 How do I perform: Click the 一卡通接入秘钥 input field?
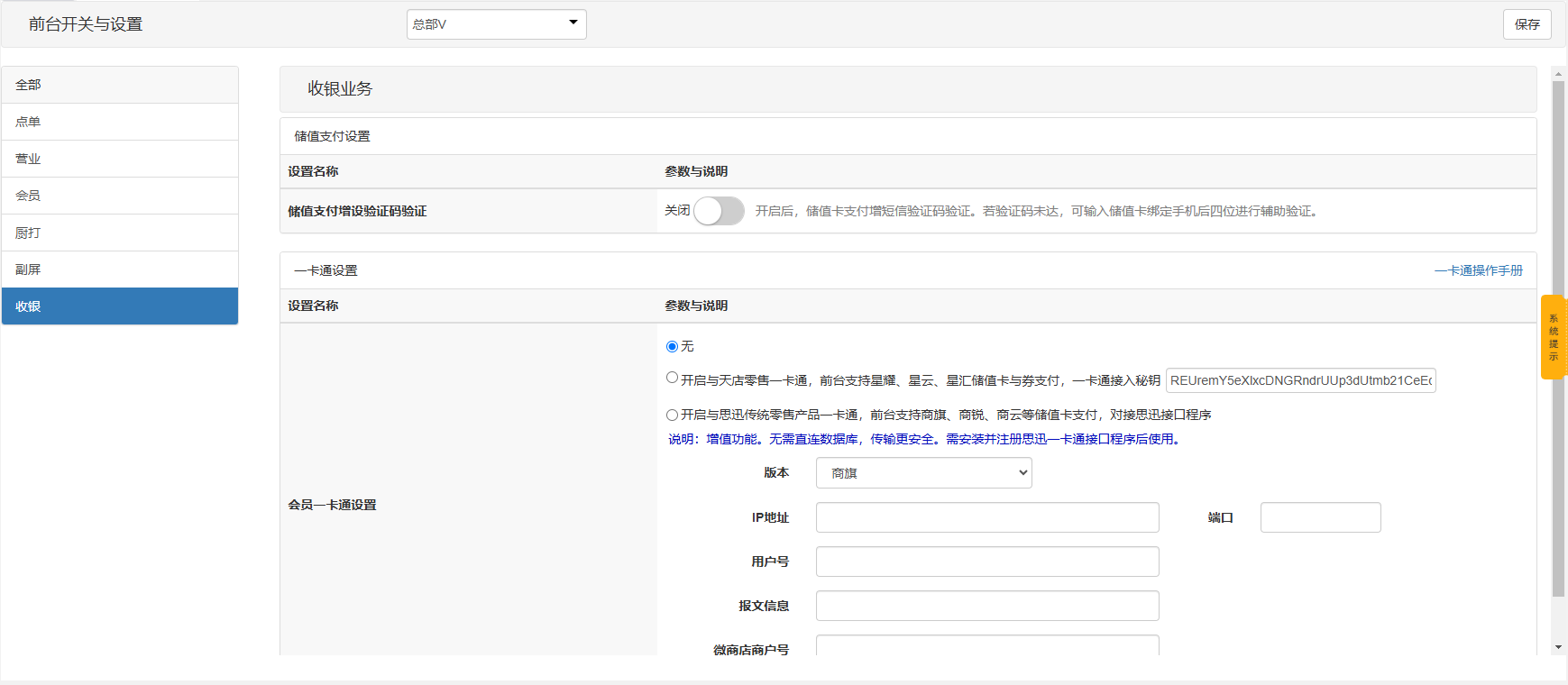click(x=1300, y=380)
